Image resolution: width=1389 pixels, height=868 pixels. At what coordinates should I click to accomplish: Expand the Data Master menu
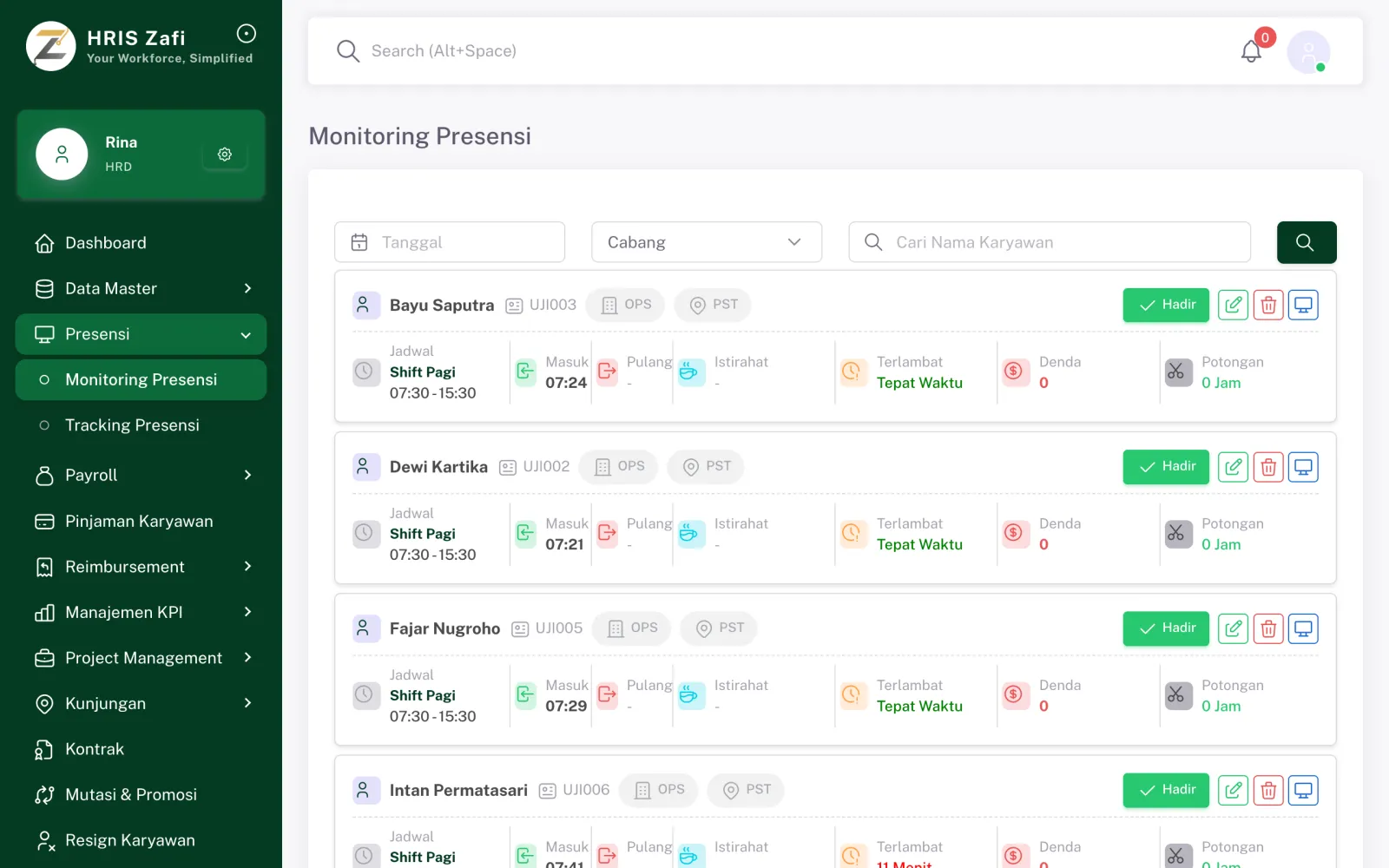pos(141,288)
